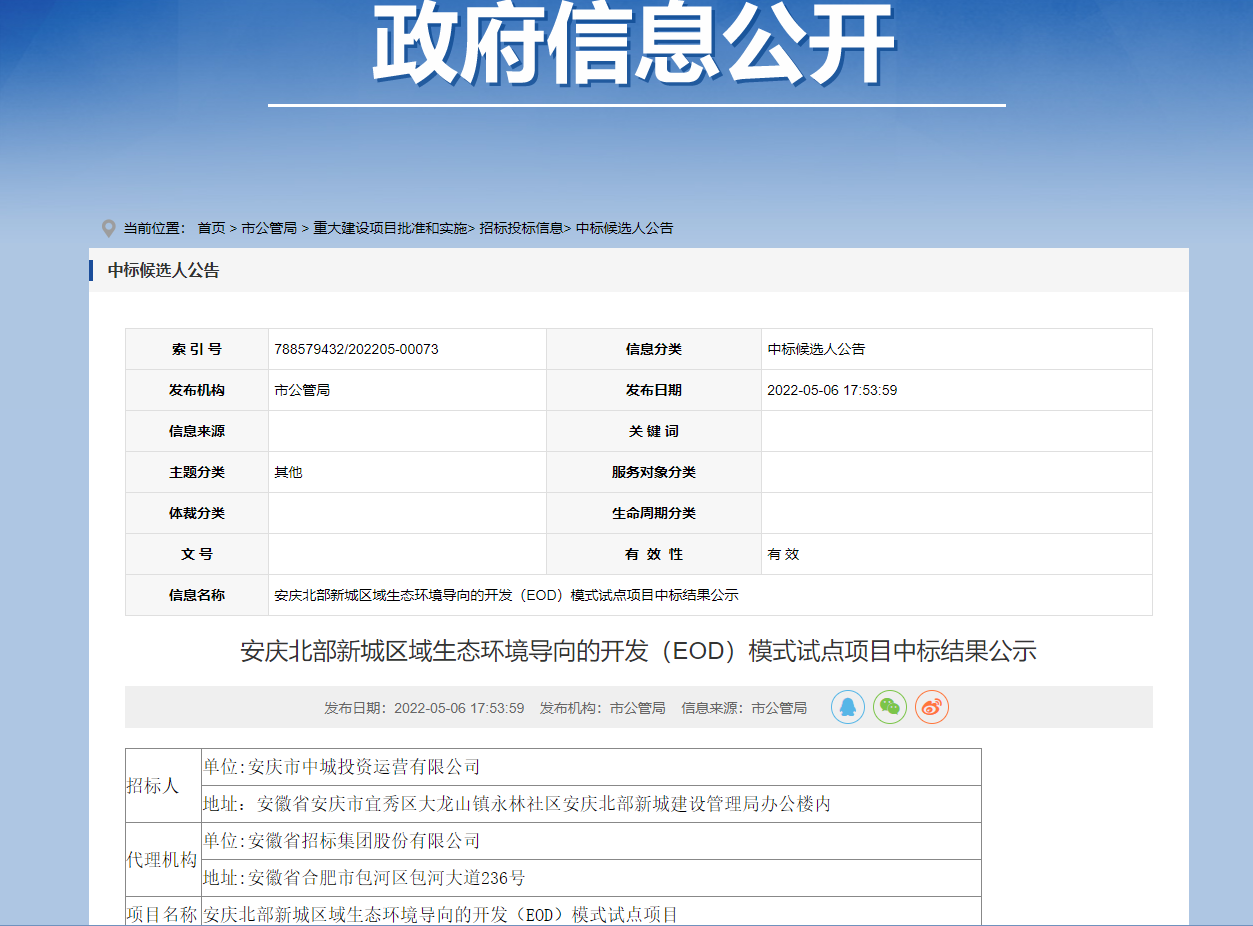Share the article via QQ icon
Screen dimensions: 1253x926
click(x=847, y=707)
